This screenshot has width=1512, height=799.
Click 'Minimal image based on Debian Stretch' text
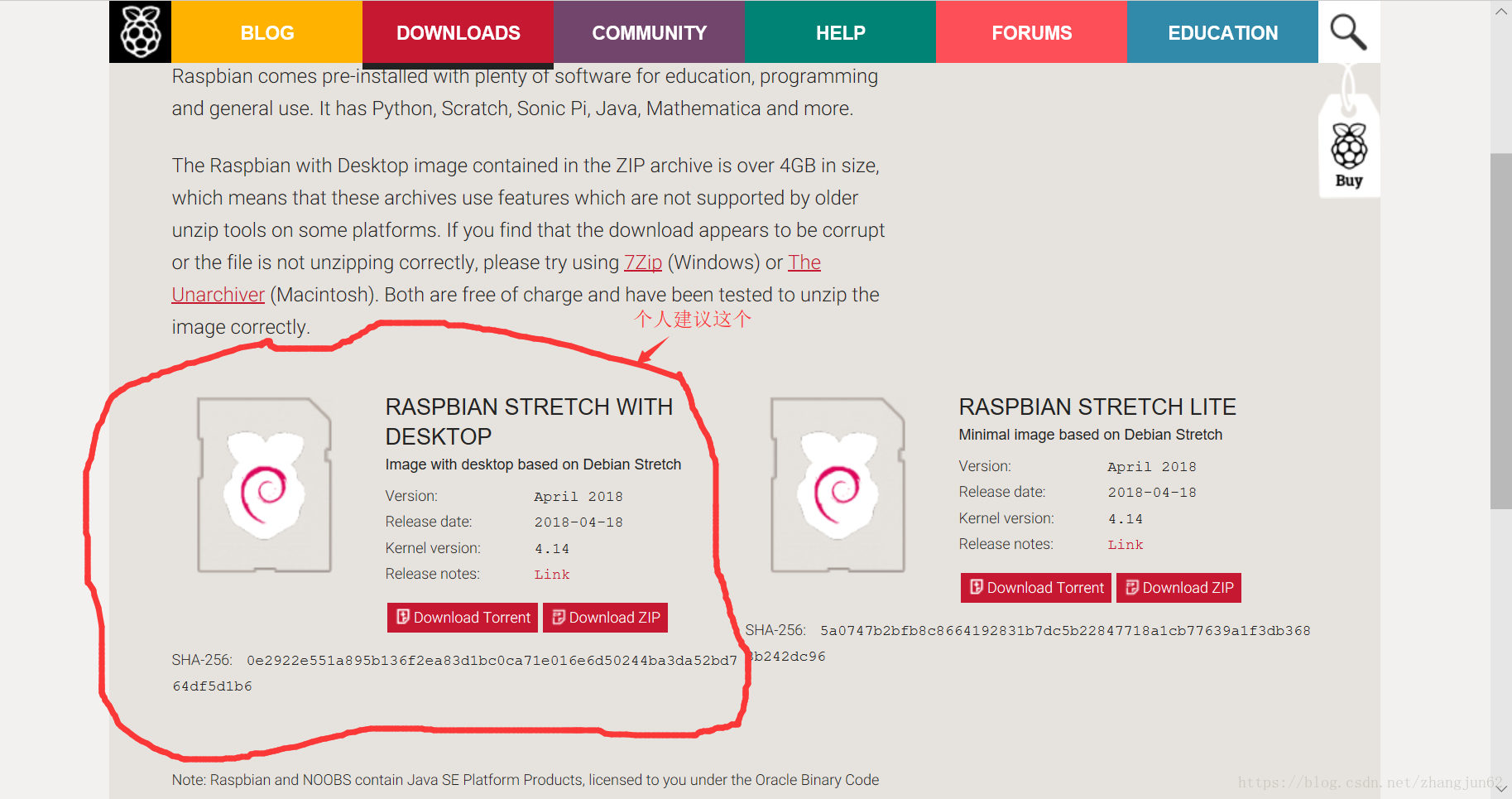click(1090, 435)
